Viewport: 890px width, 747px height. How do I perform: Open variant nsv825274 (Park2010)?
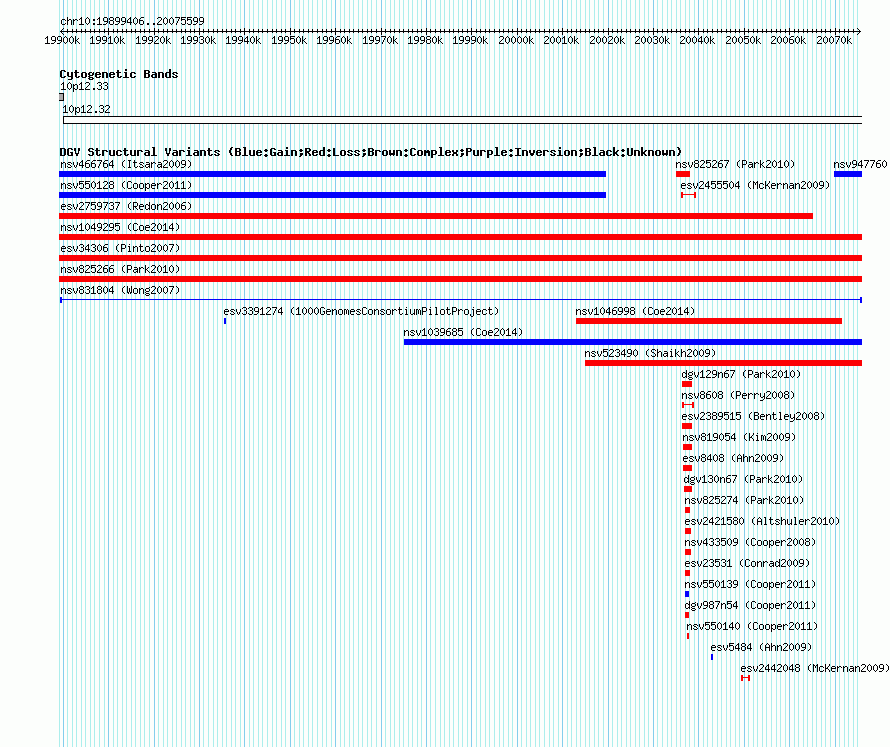744,500
